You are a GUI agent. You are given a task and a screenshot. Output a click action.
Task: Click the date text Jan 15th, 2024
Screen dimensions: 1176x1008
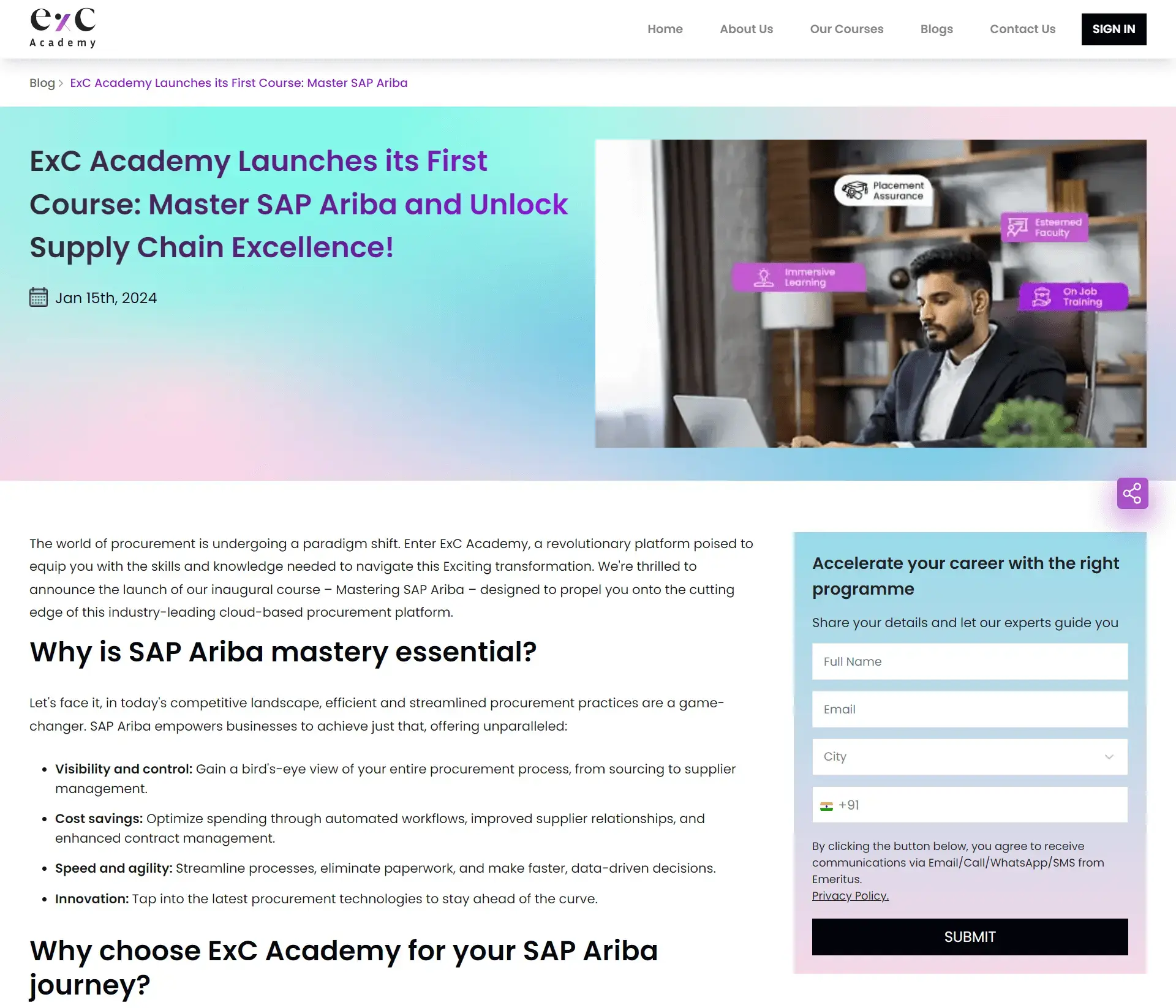tap(106, 298)
